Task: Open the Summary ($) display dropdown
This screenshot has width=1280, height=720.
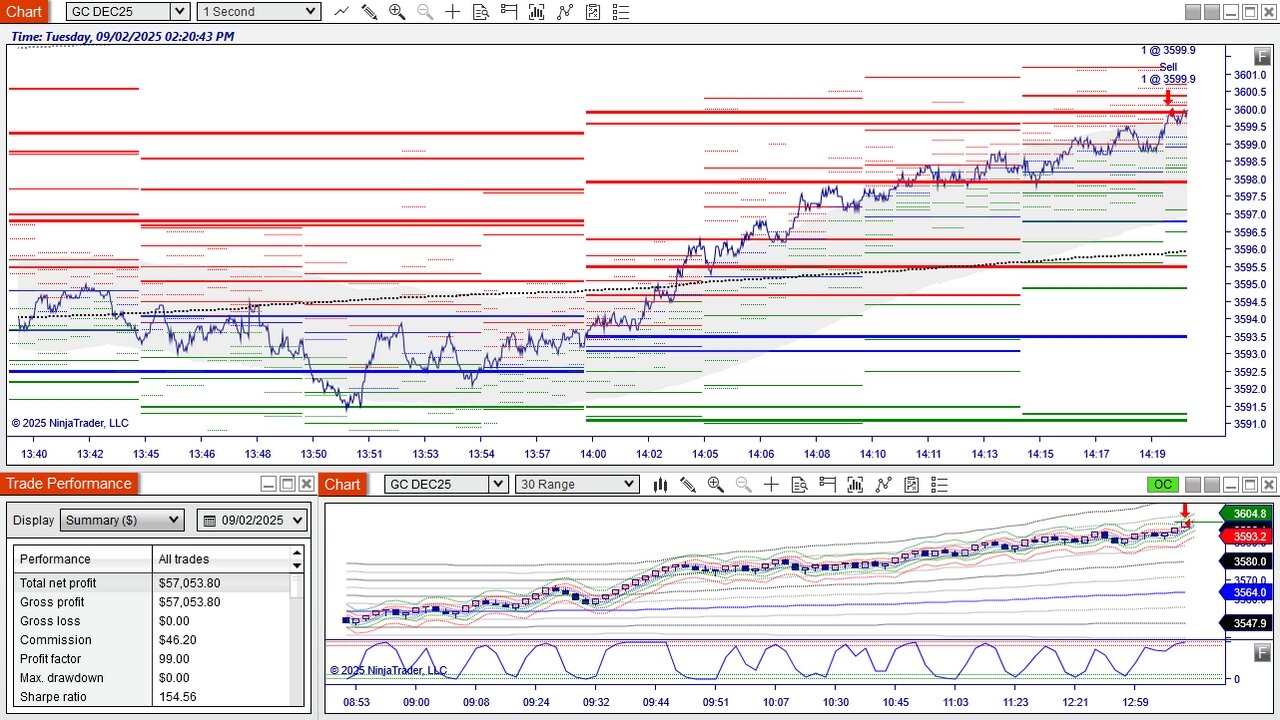Action: pyautogui.click(x=122, y=520)
